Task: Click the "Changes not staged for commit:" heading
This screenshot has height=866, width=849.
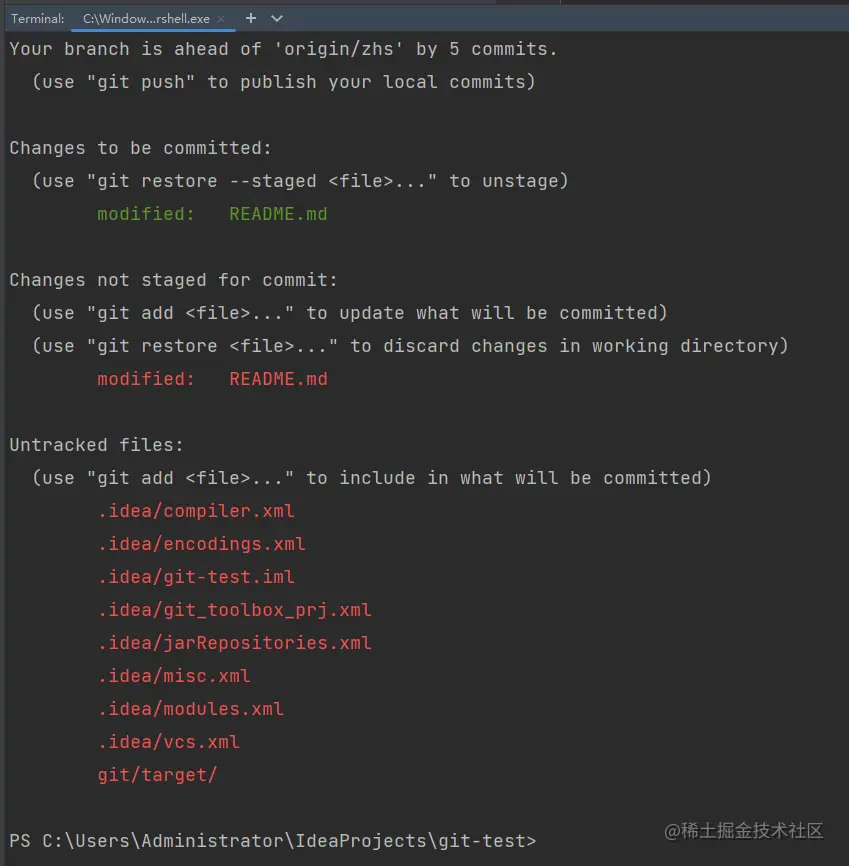Action: (x=173, y=280)
